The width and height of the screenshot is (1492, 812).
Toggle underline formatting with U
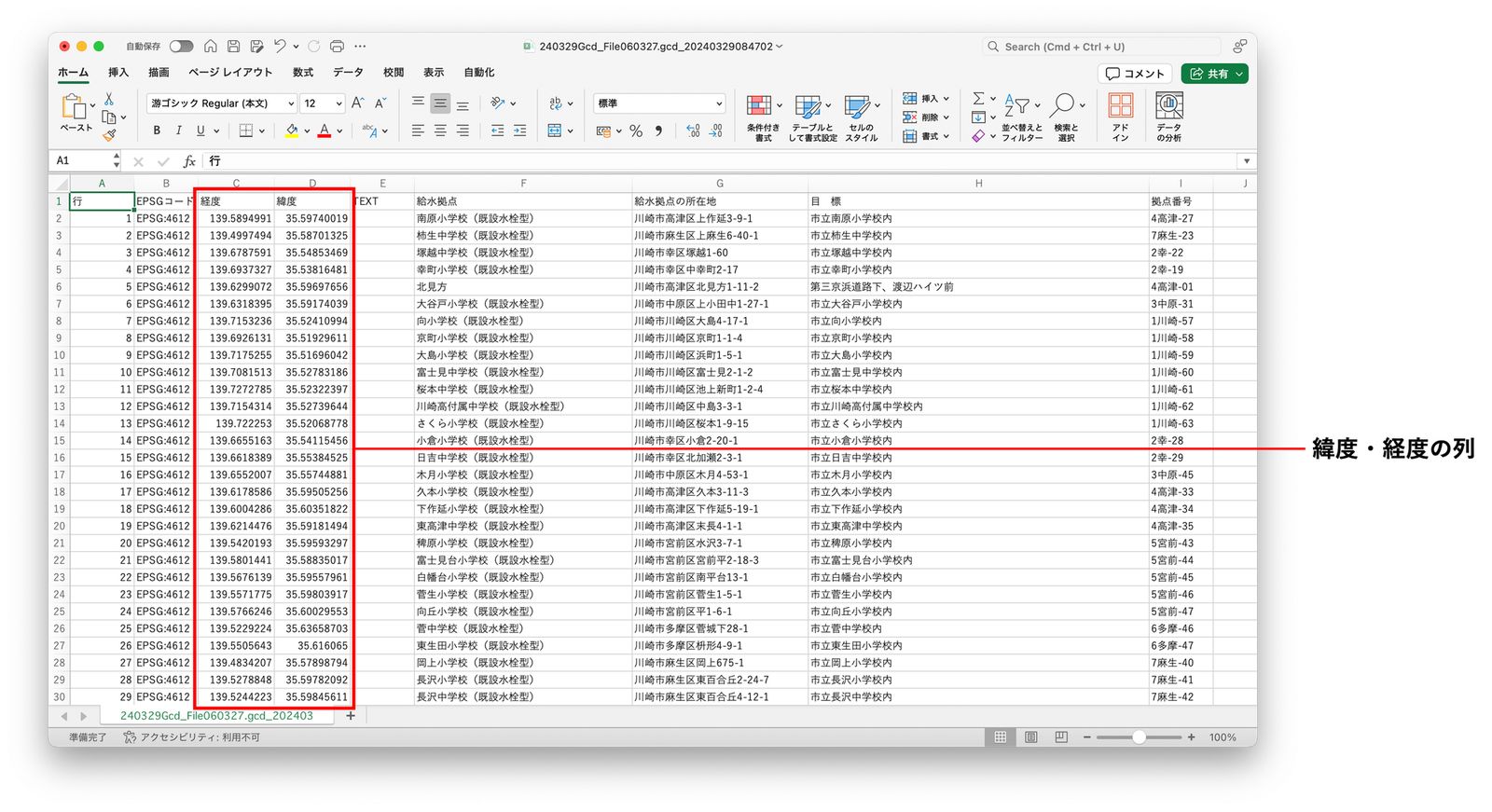[x=200, y=131]
